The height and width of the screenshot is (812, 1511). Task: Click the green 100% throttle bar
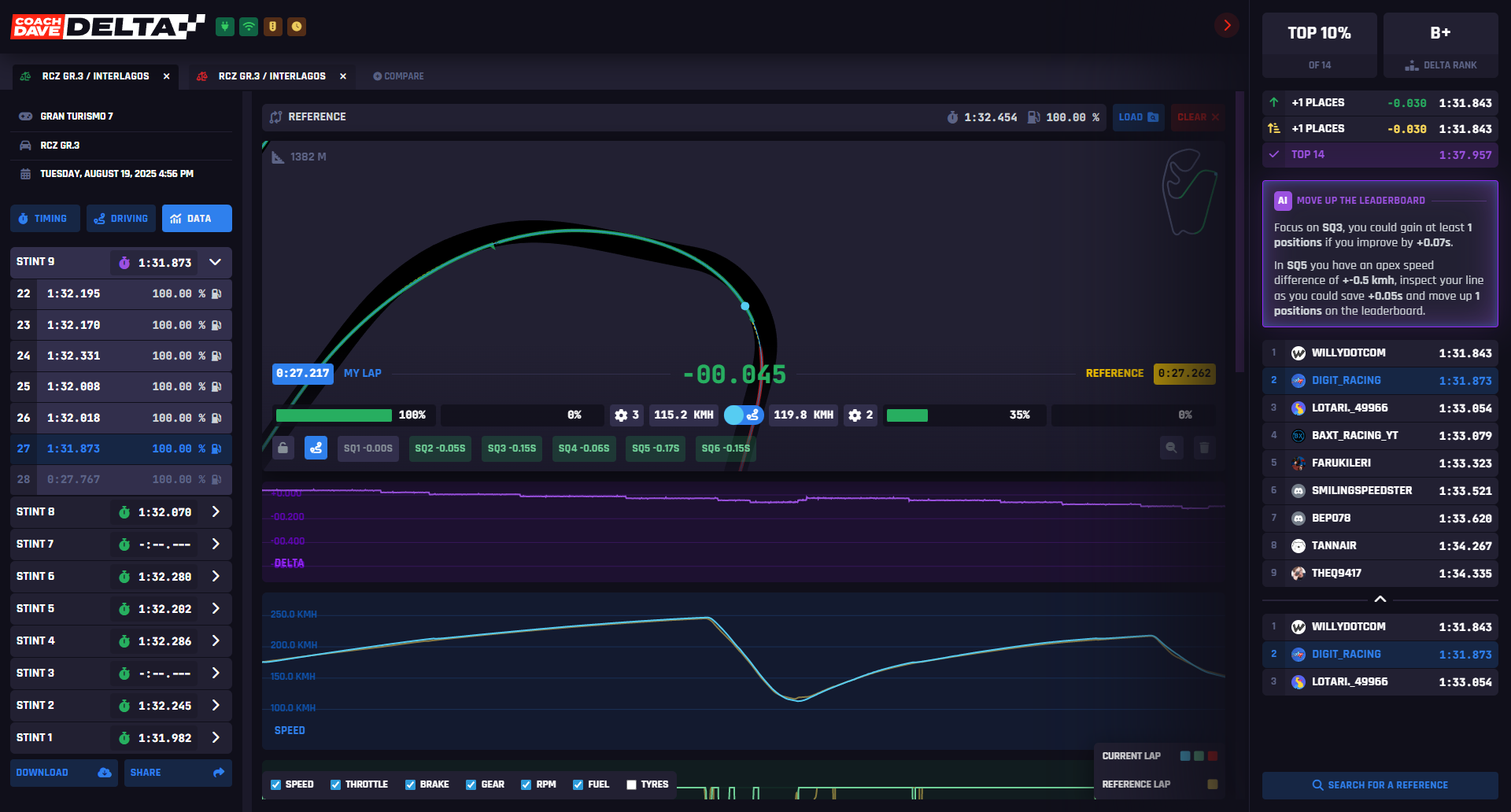(334, 415)
